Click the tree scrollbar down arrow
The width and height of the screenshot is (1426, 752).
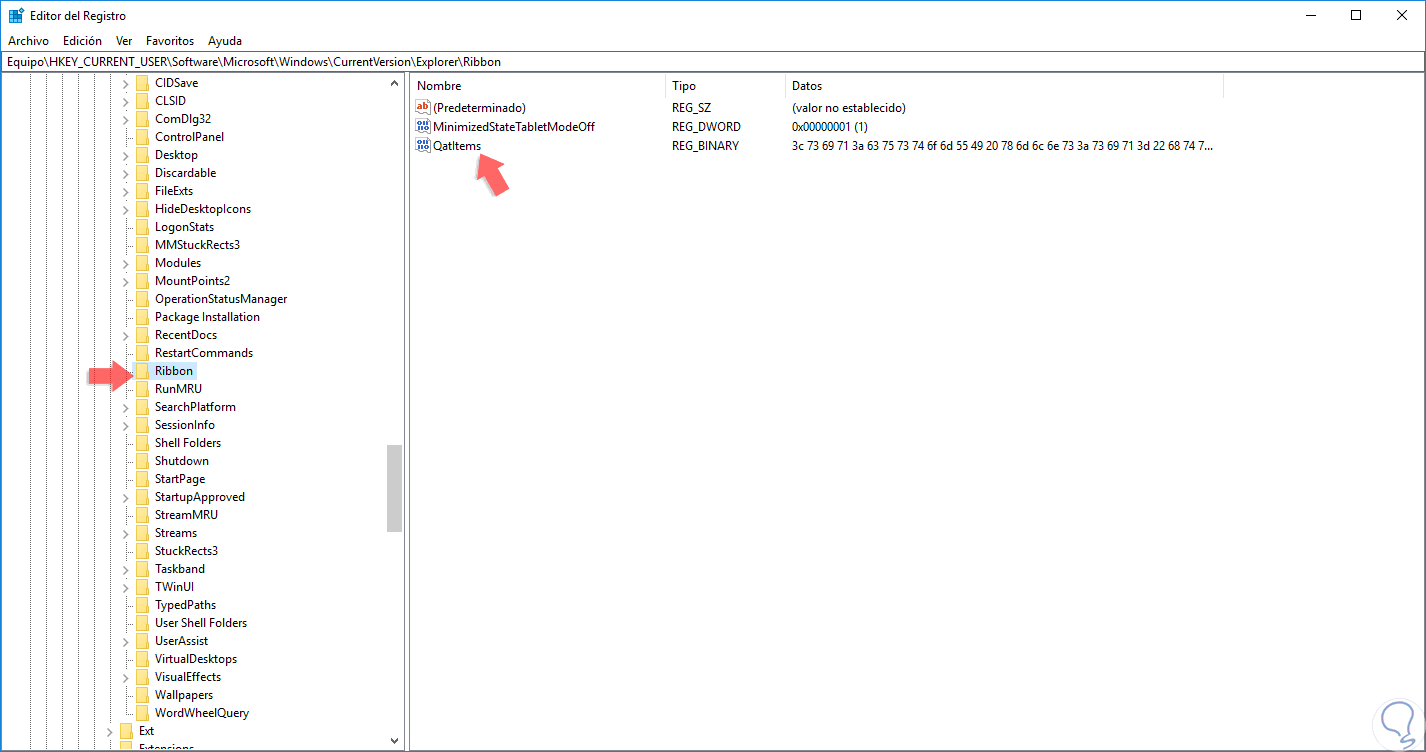[x=394, y=740]
